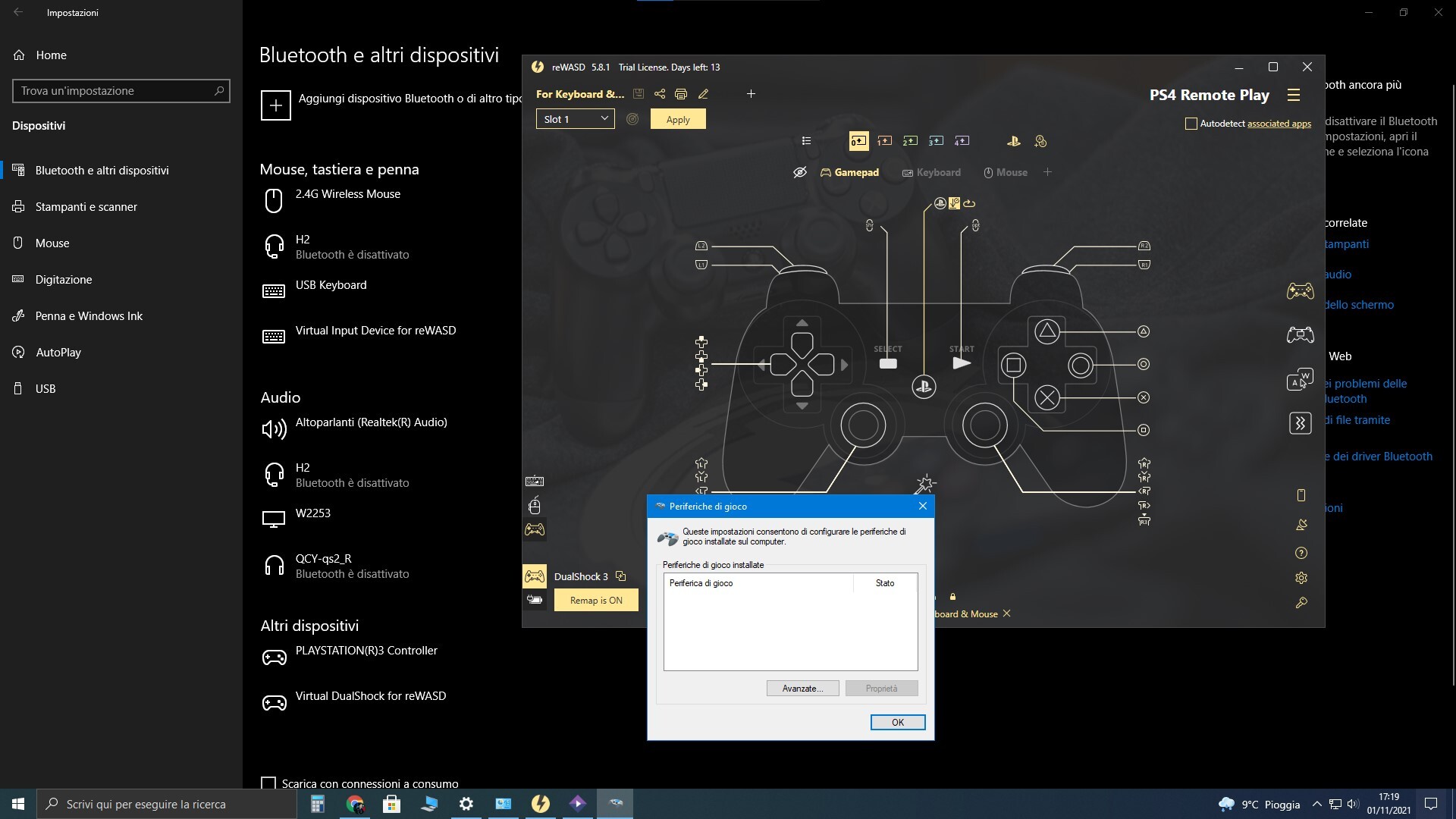
Task: Click the magic wand icon below gamepad
Action: tap(925, 484)
